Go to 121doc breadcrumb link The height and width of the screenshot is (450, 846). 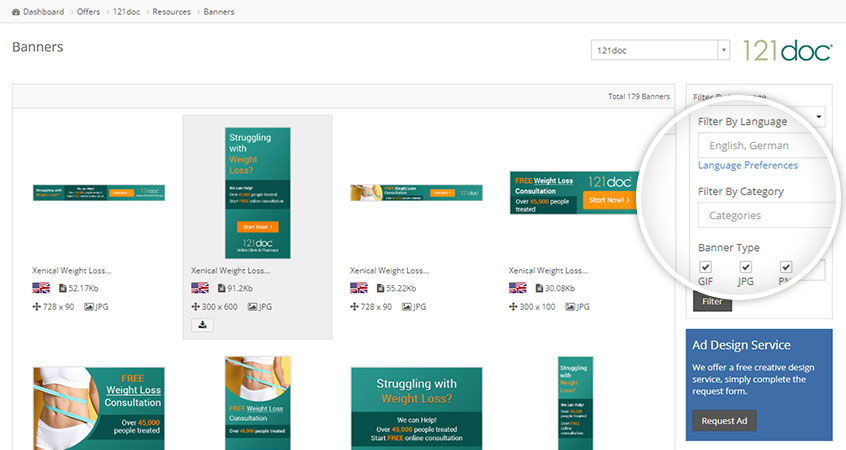point(126,12)
